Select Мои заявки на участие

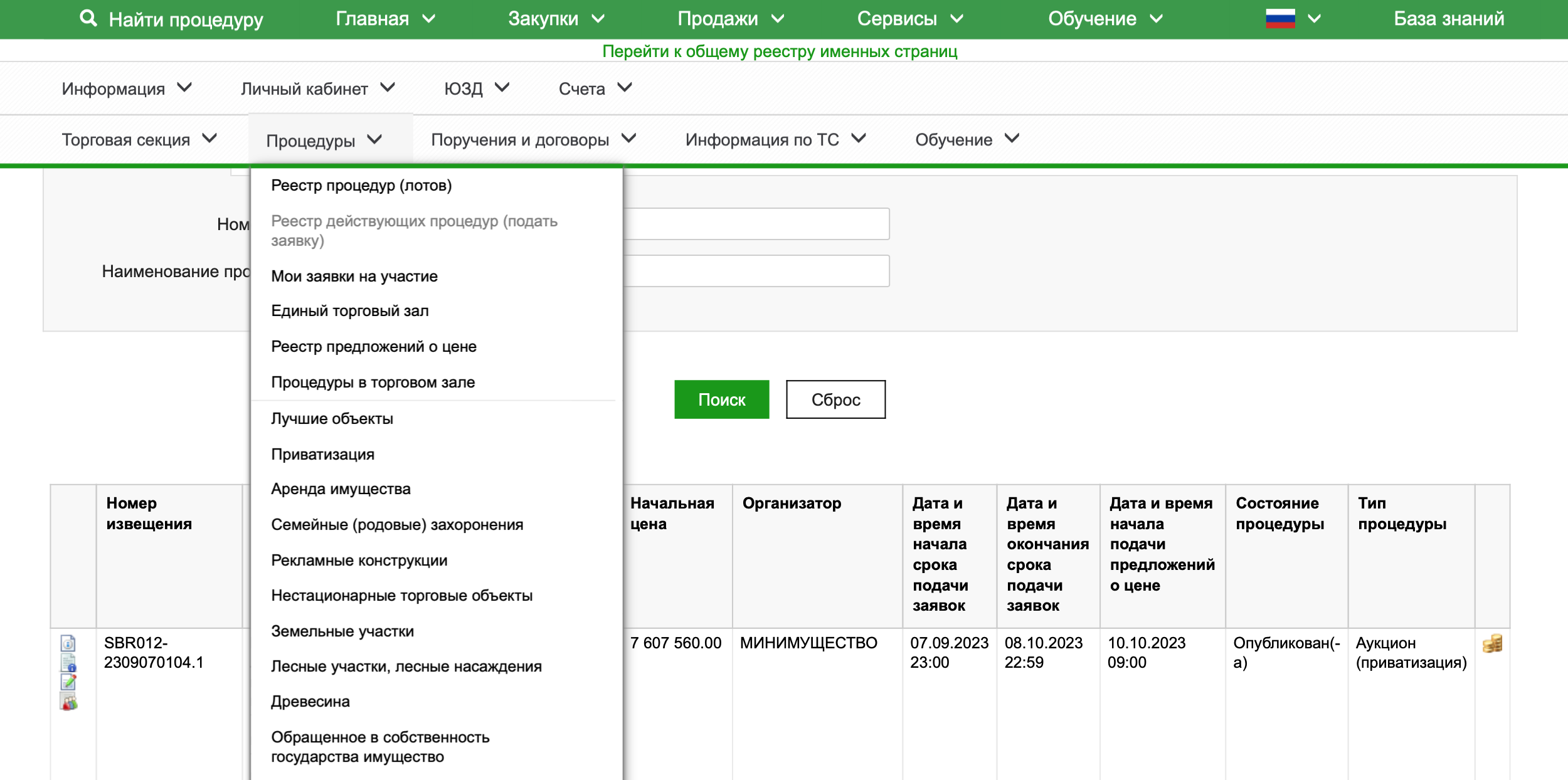(354, 276)
